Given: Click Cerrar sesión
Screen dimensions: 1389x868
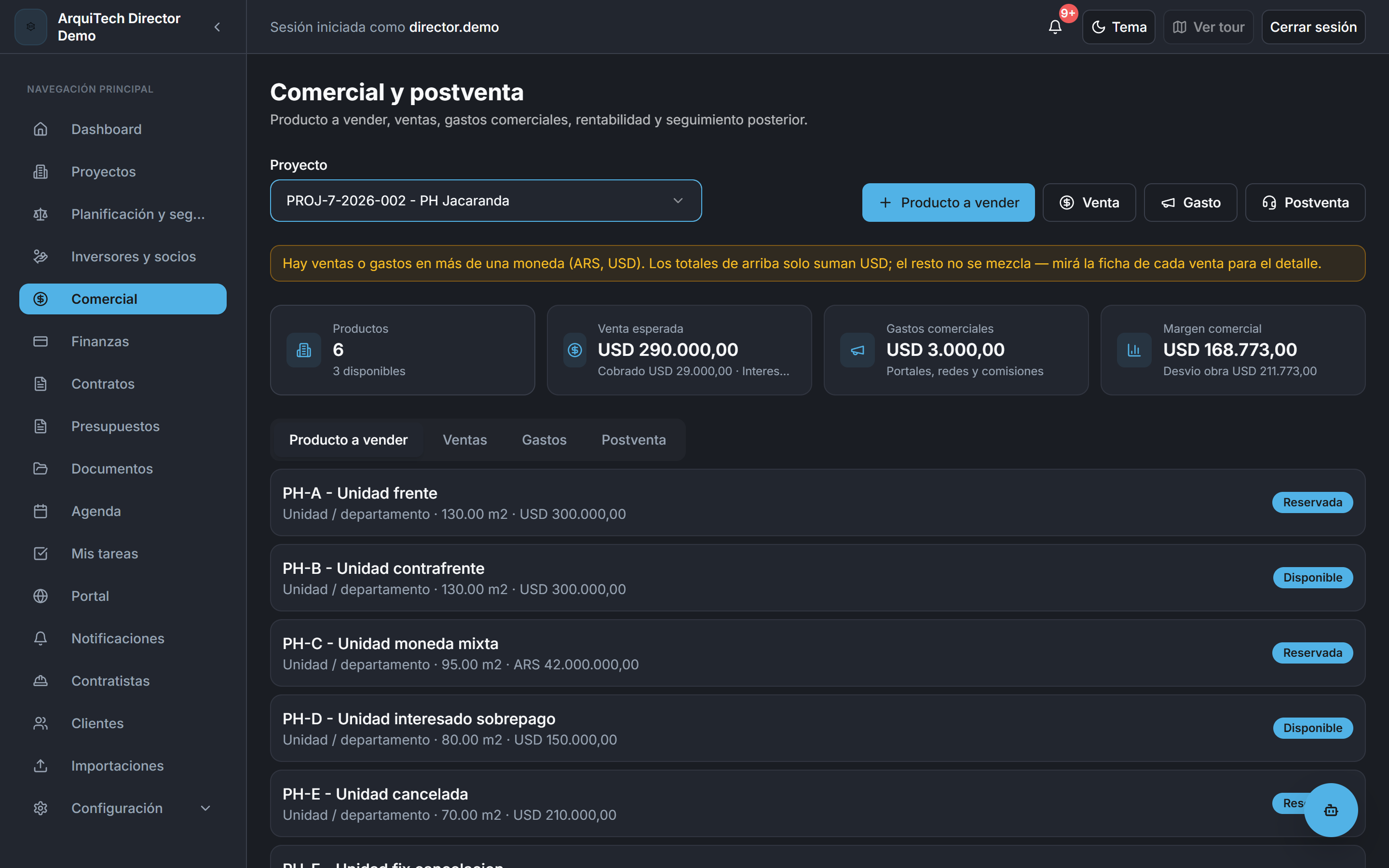Looking at the screenshot, I should tap(1313, 27).
